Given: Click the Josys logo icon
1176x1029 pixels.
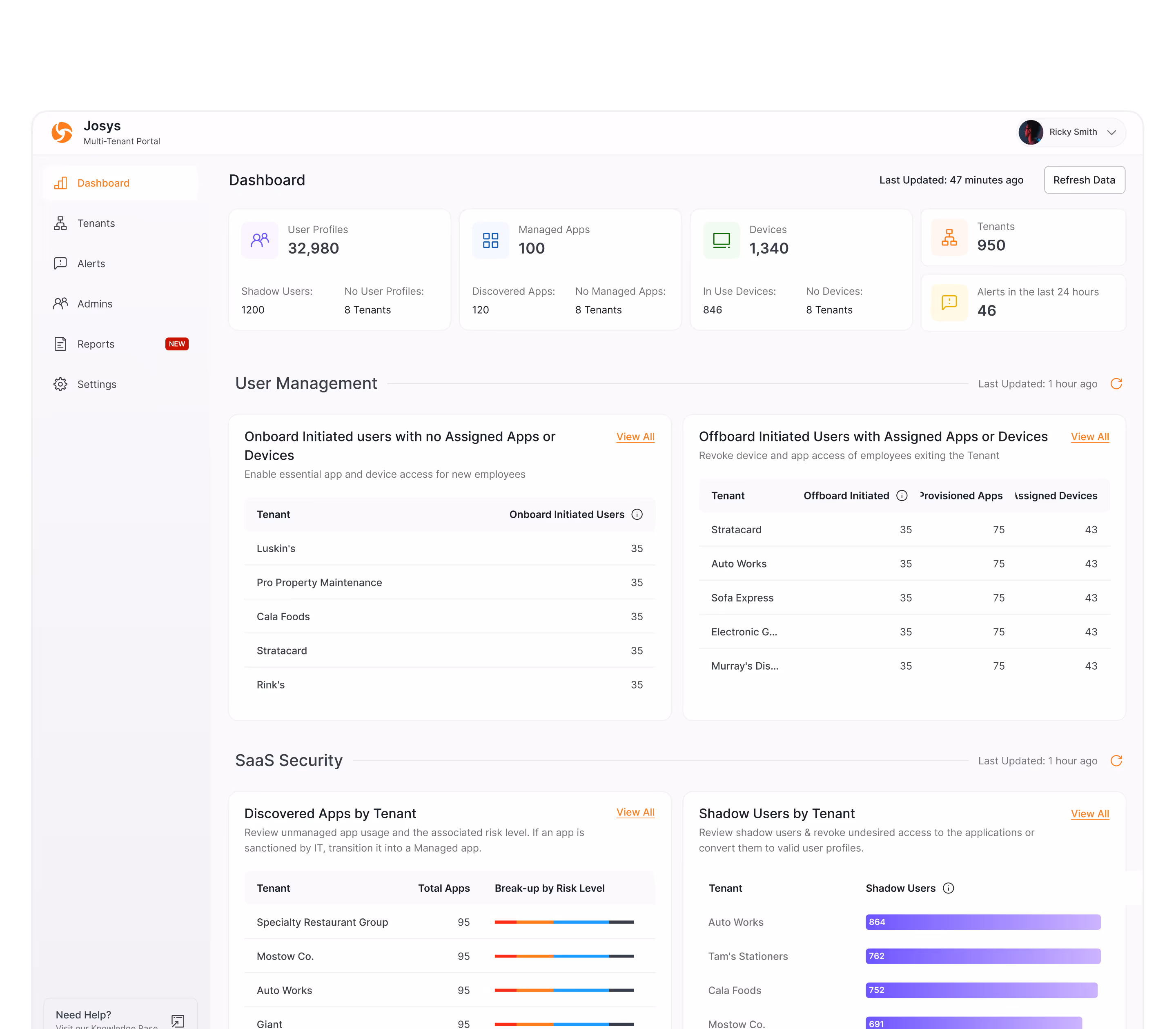Looking at the screenshot, I should 62,132.
